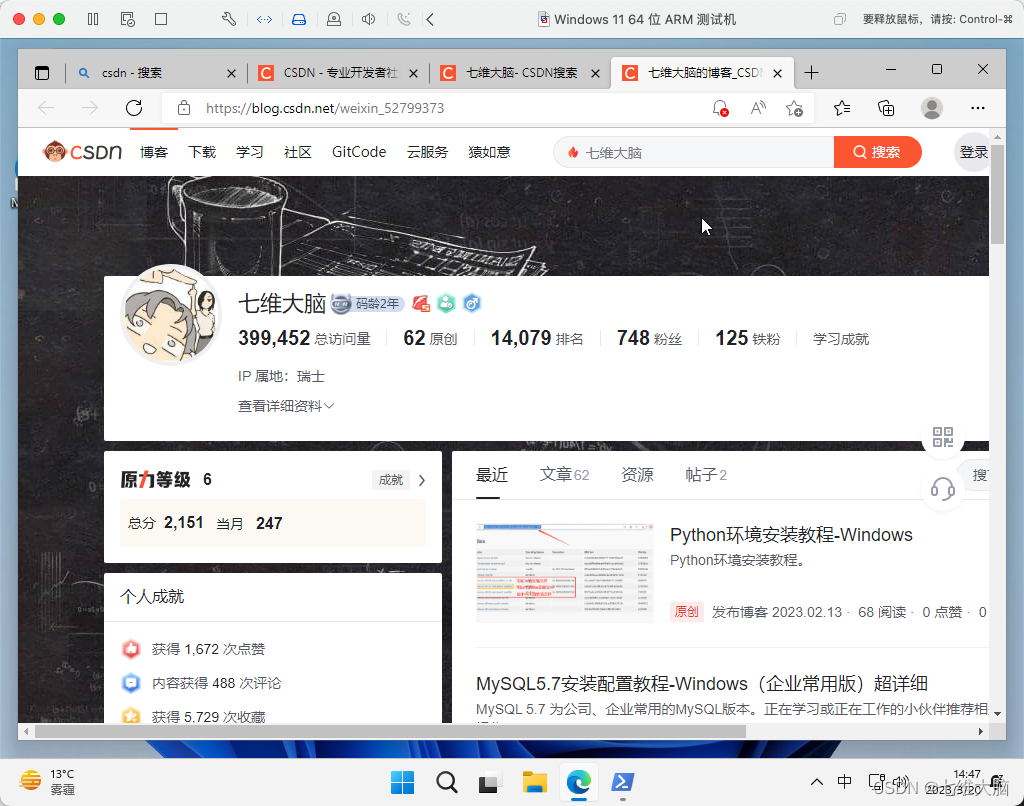The height and width of the screenshot is (806, 1024).
Task: Click the VM disk drive icon in toolbar
Action: pos(298,19)
